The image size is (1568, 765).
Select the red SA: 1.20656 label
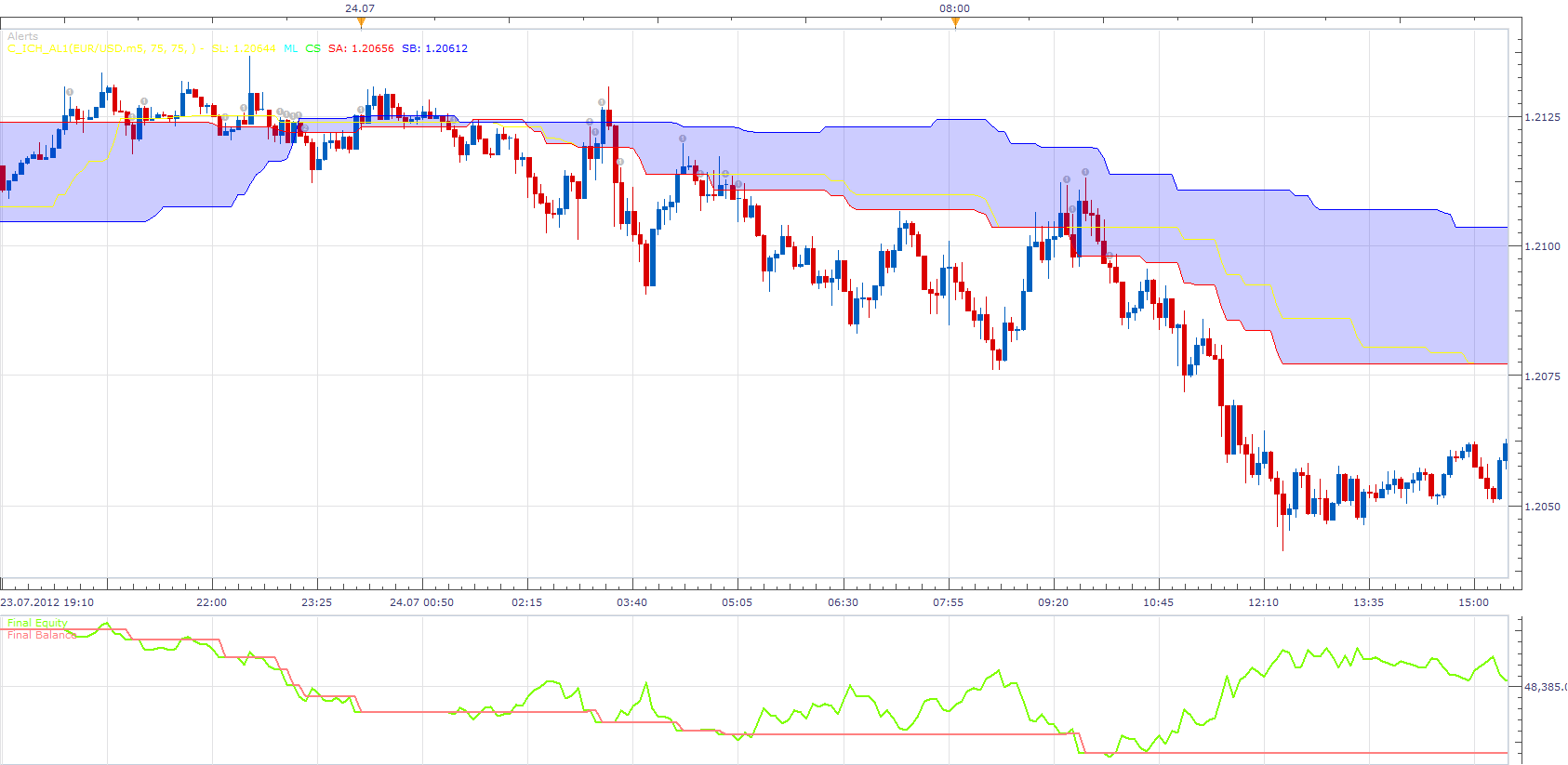coord(361,48)
